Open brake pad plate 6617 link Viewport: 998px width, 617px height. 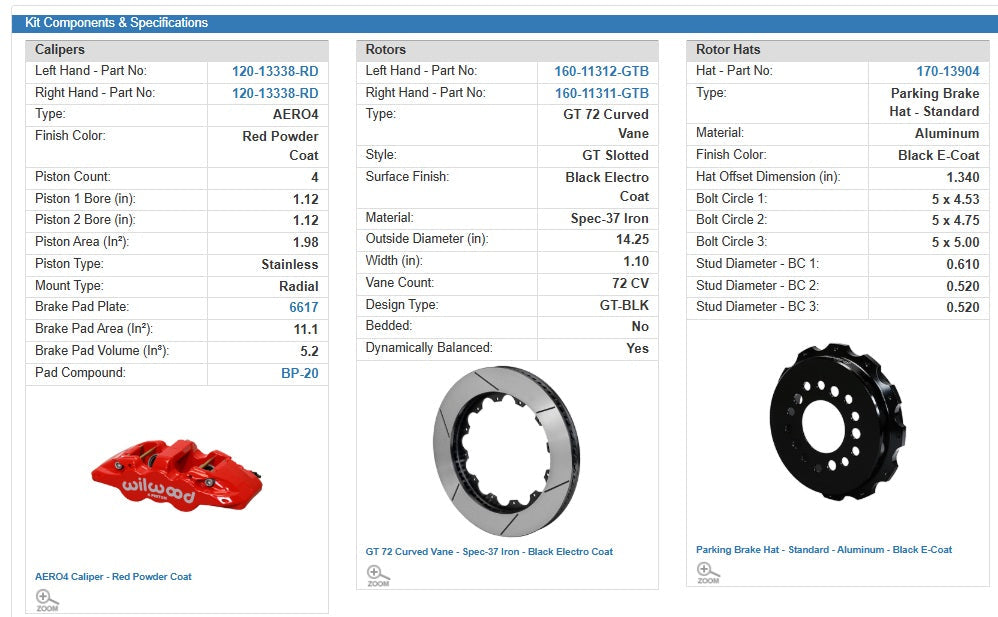click(x=303, y=307)
